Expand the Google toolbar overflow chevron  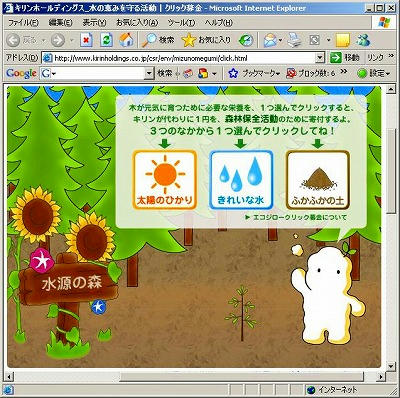pyautogui.click(x=344, y=71)
